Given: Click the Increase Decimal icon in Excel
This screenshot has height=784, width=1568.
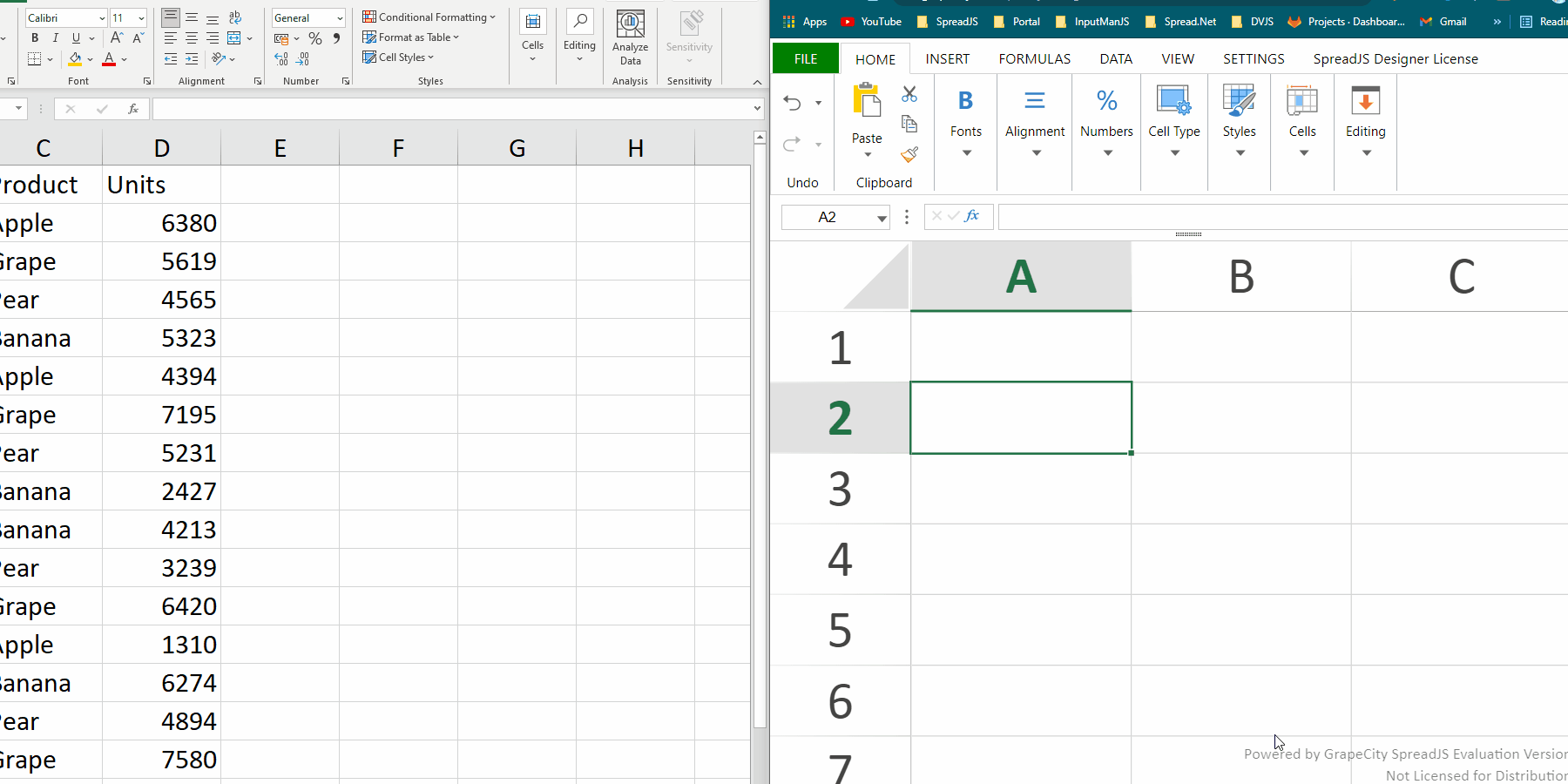Looking at the screenshot, I should [281, 59].
